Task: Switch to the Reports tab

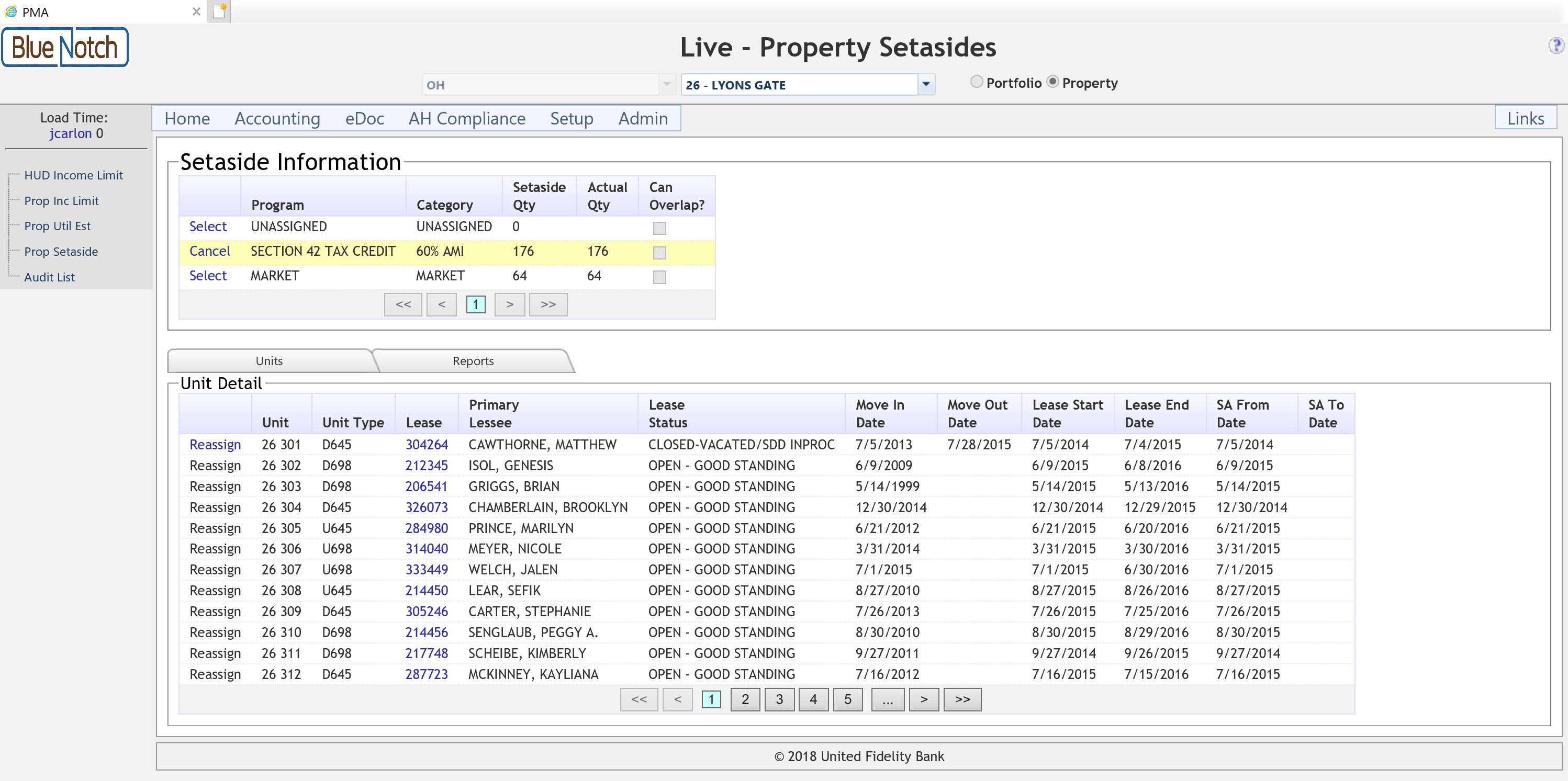Action: (473, 361)
